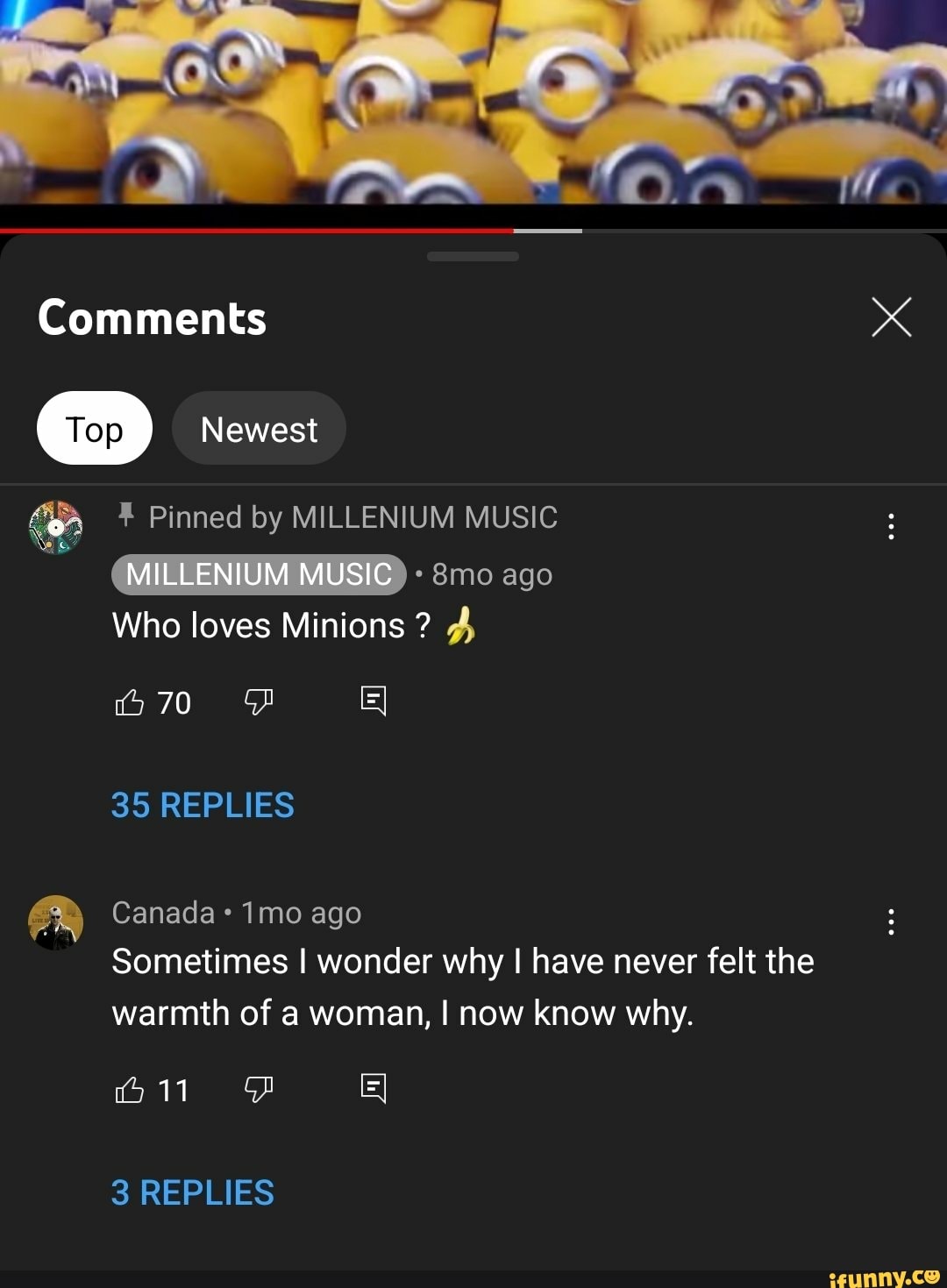Tap the comments sheet drag handle

click(x=473, y=257)
